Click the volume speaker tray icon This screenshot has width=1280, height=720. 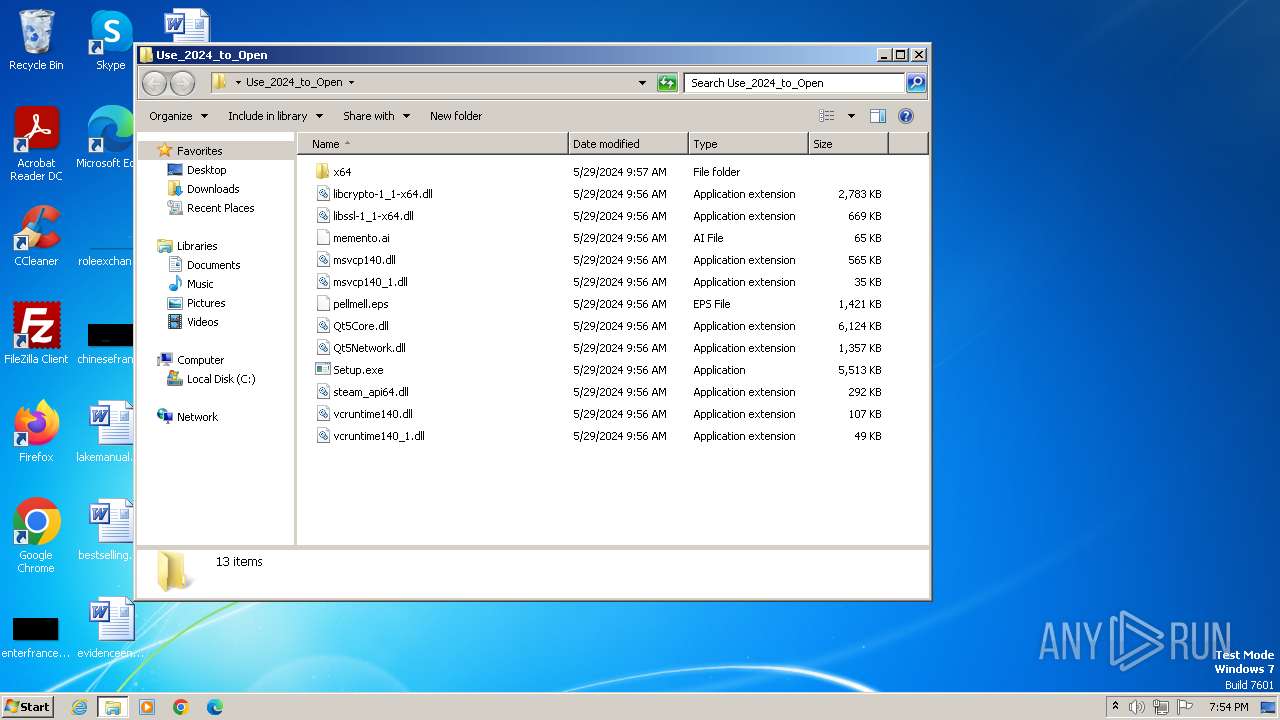click(1137, 707)
